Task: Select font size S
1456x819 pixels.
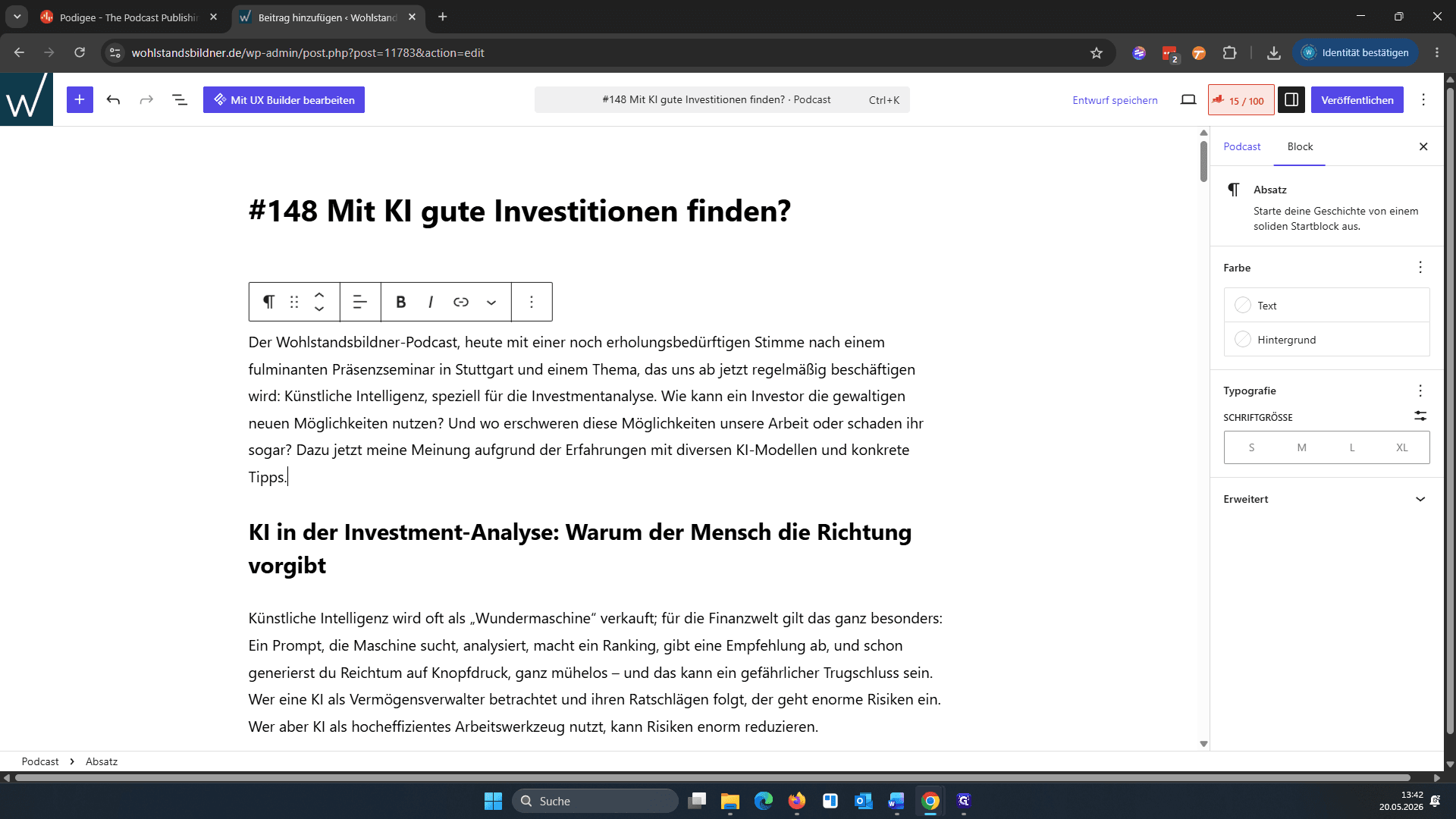Action: coord(1251,447)
